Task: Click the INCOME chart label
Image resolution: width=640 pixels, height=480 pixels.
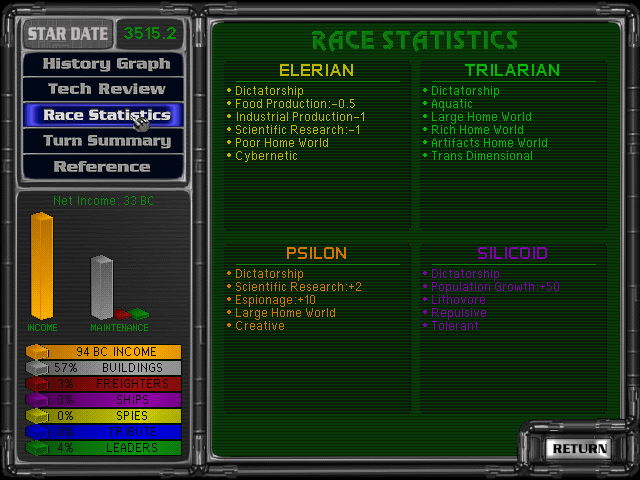Action: 42,328
